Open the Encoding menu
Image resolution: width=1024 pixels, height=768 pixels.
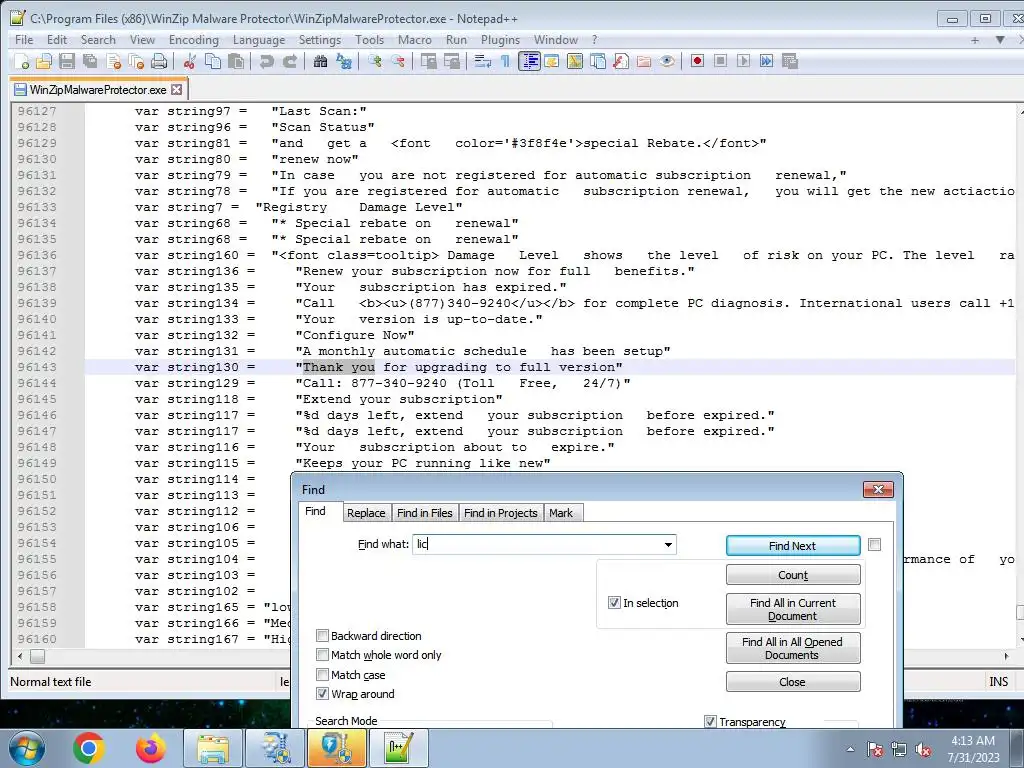[194, 40]
